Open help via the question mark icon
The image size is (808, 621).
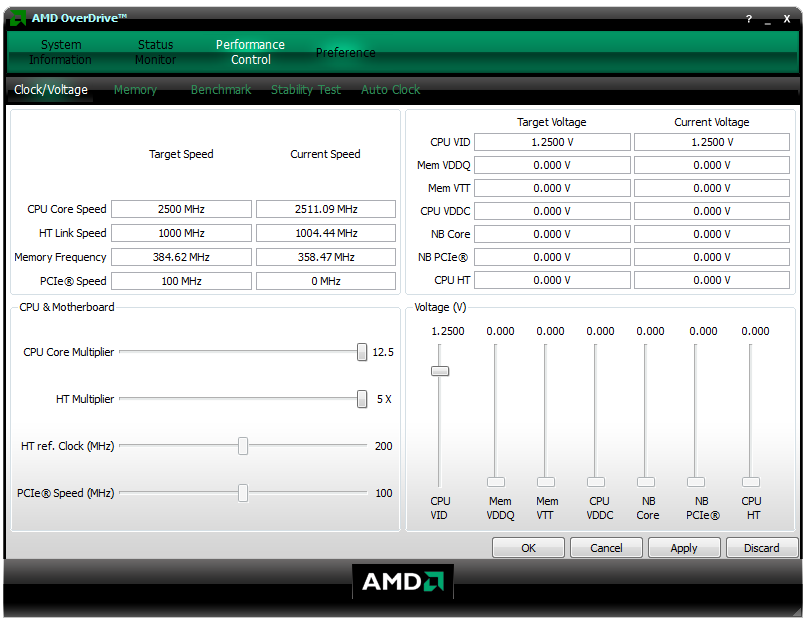(x=749, y=19)
